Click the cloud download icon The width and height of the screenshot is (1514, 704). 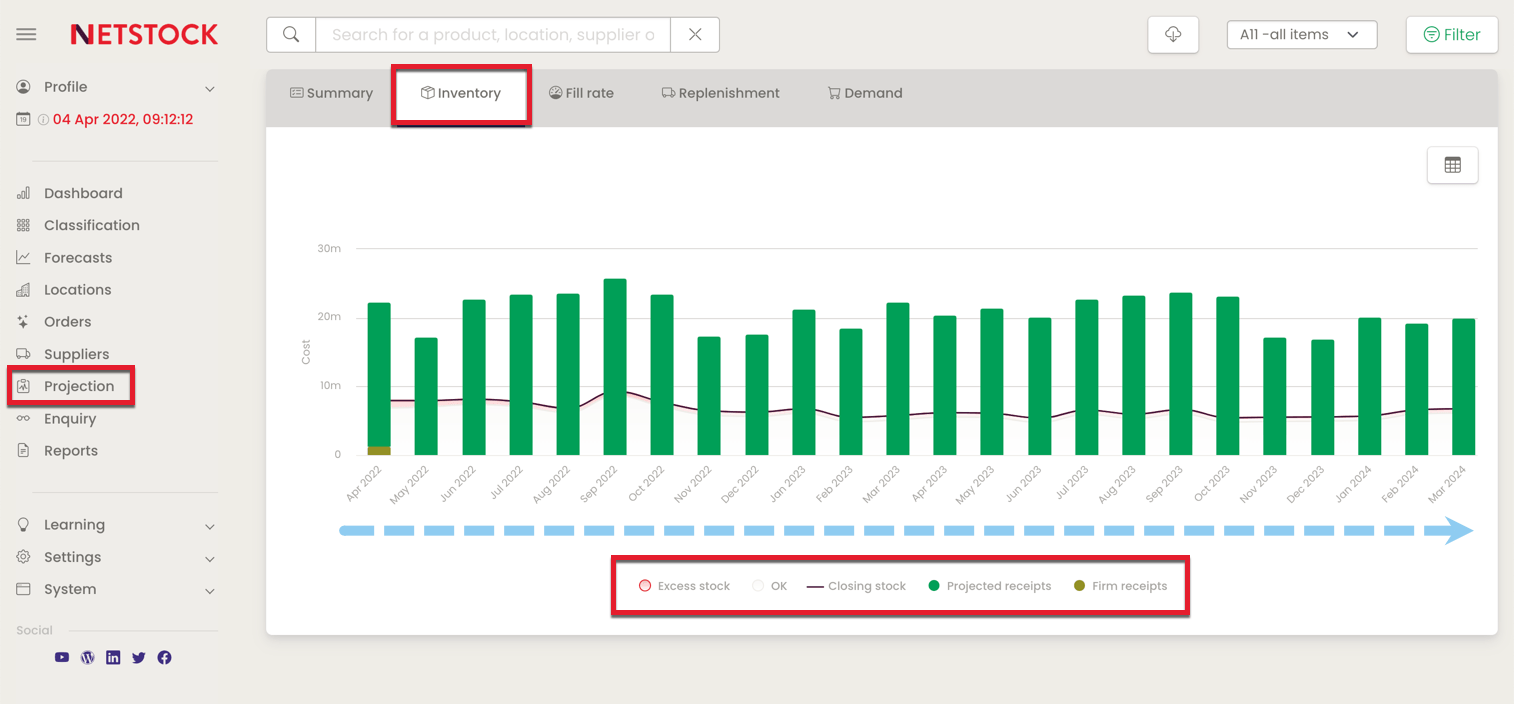click(x=1173, y=35)
